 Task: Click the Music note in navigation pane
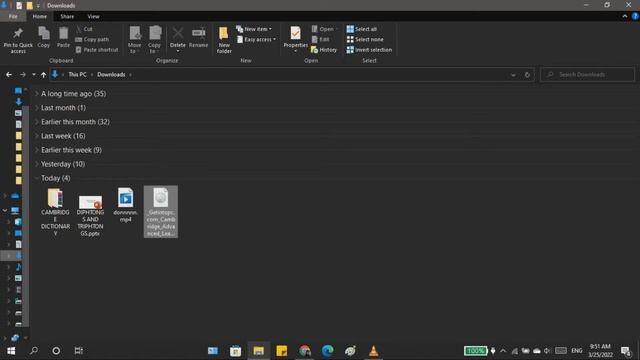point(18,267)
